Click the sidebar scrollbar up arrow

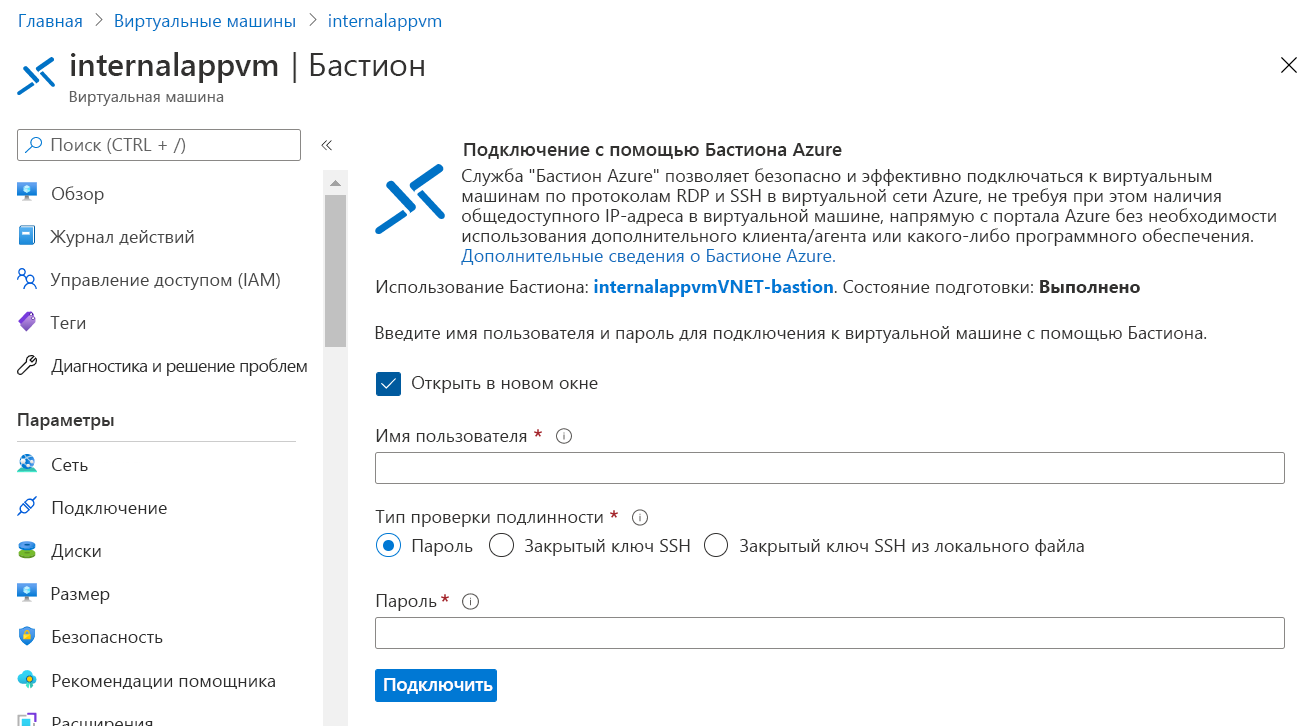335,183
